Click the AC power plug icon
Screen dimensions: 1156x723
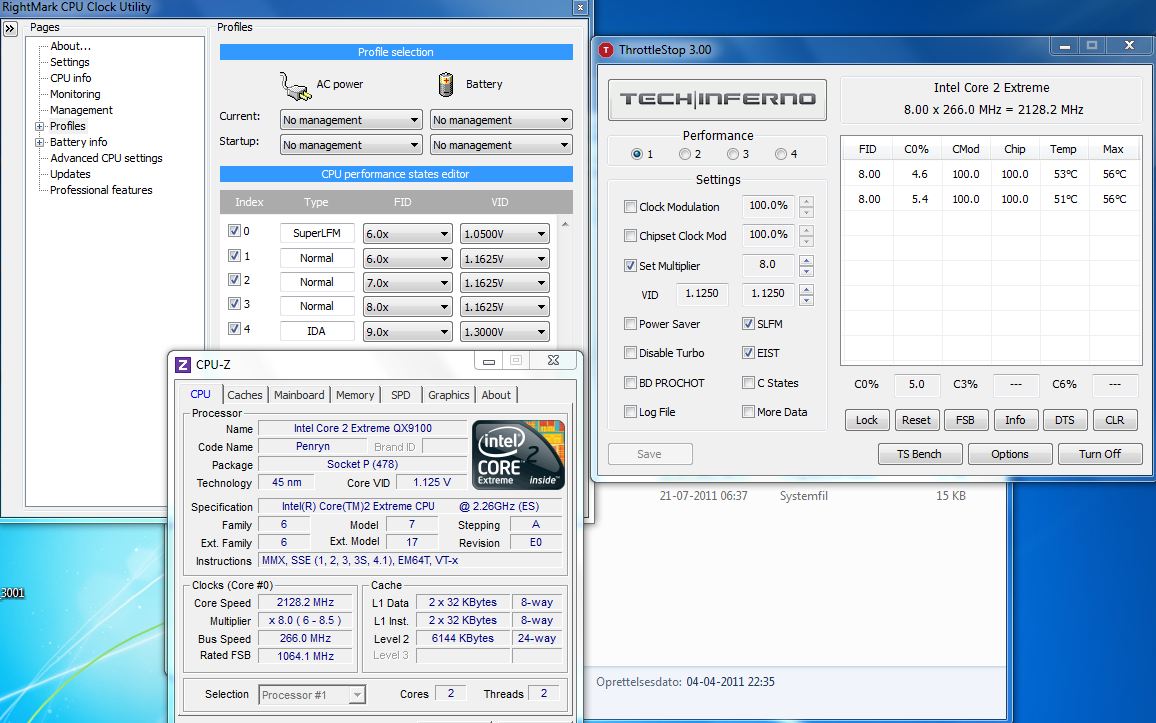click(x=296, y=86)
